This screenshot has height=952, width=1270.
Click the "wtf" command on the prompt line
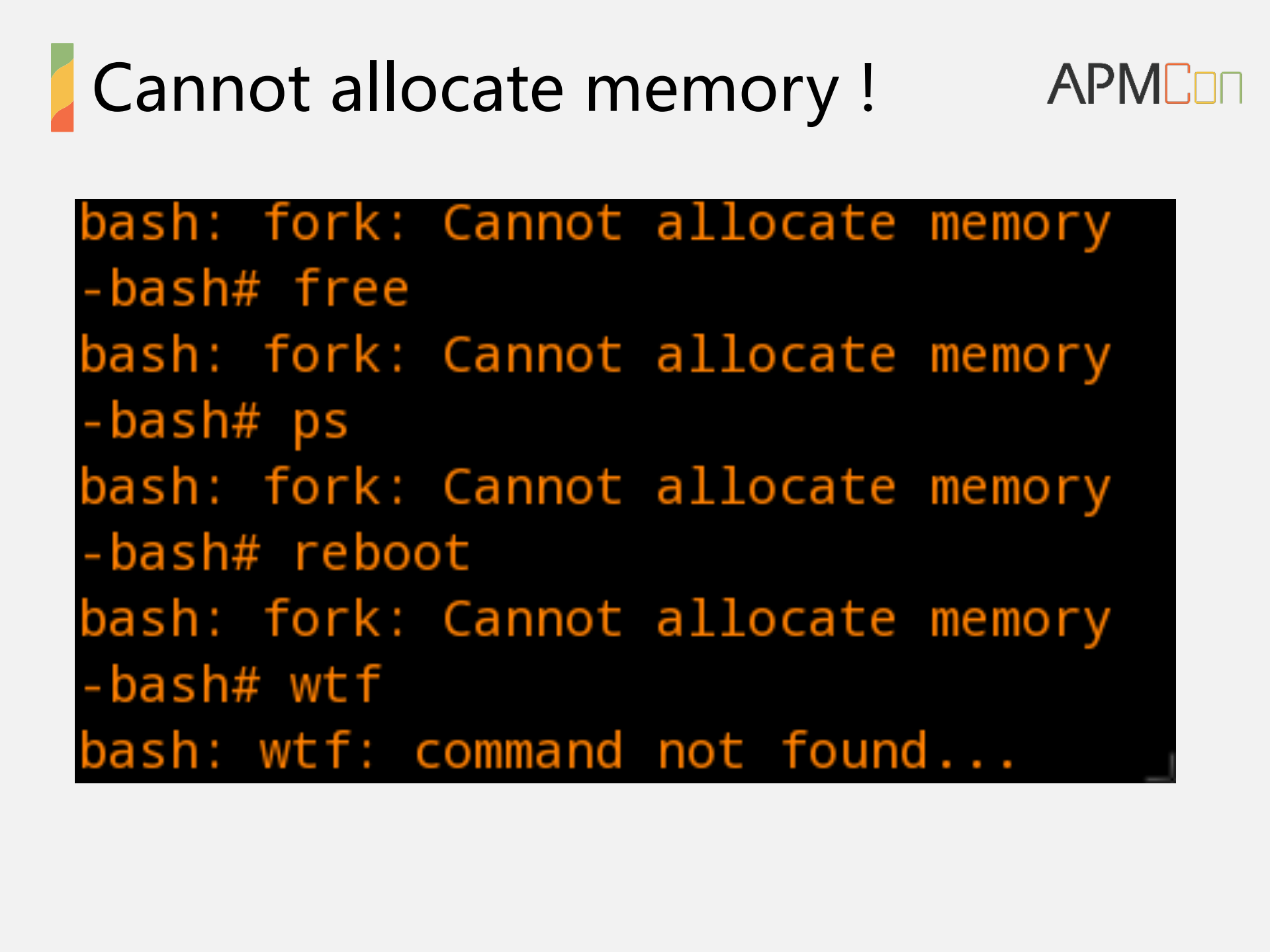click(335, 685)
